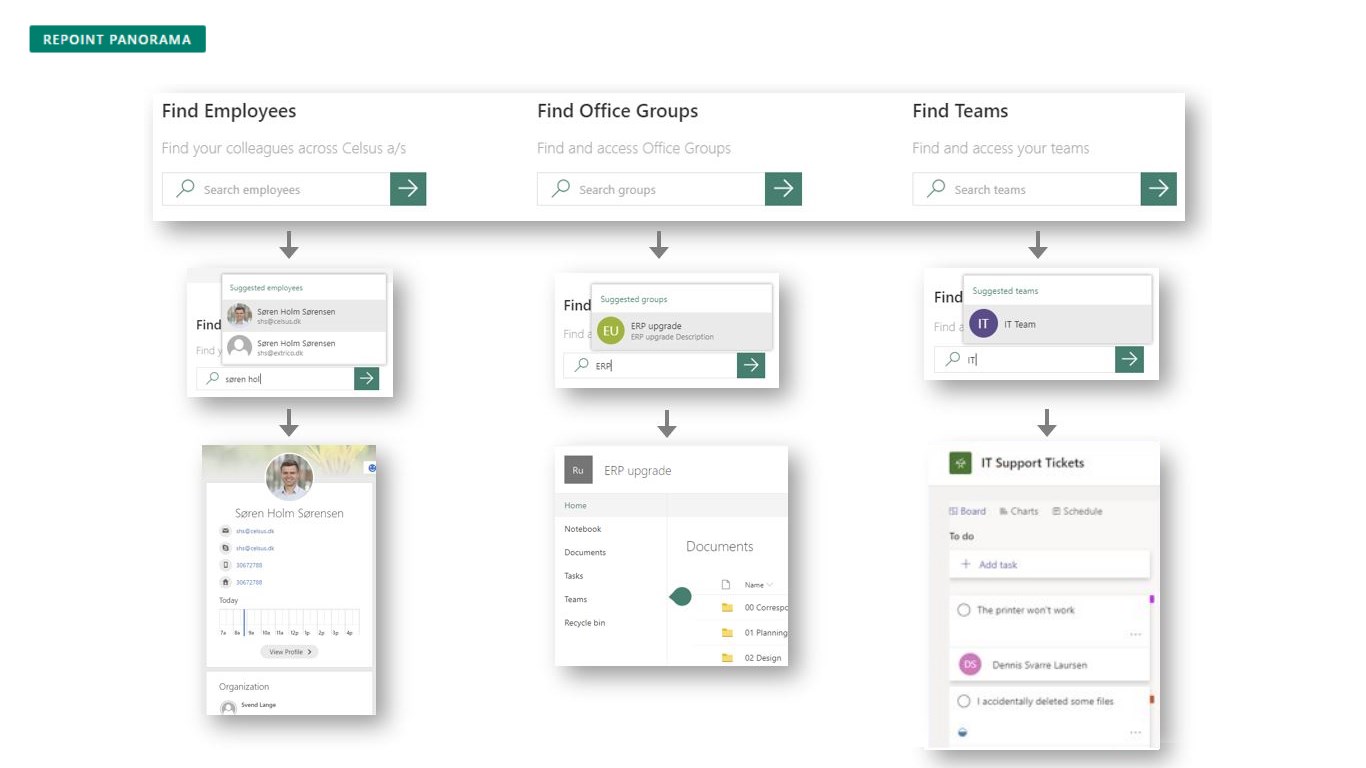Click the green arrow beside Search groups
Viewport: 1366px width, 768px height.
pyautogui.click(x=783, y=189)
